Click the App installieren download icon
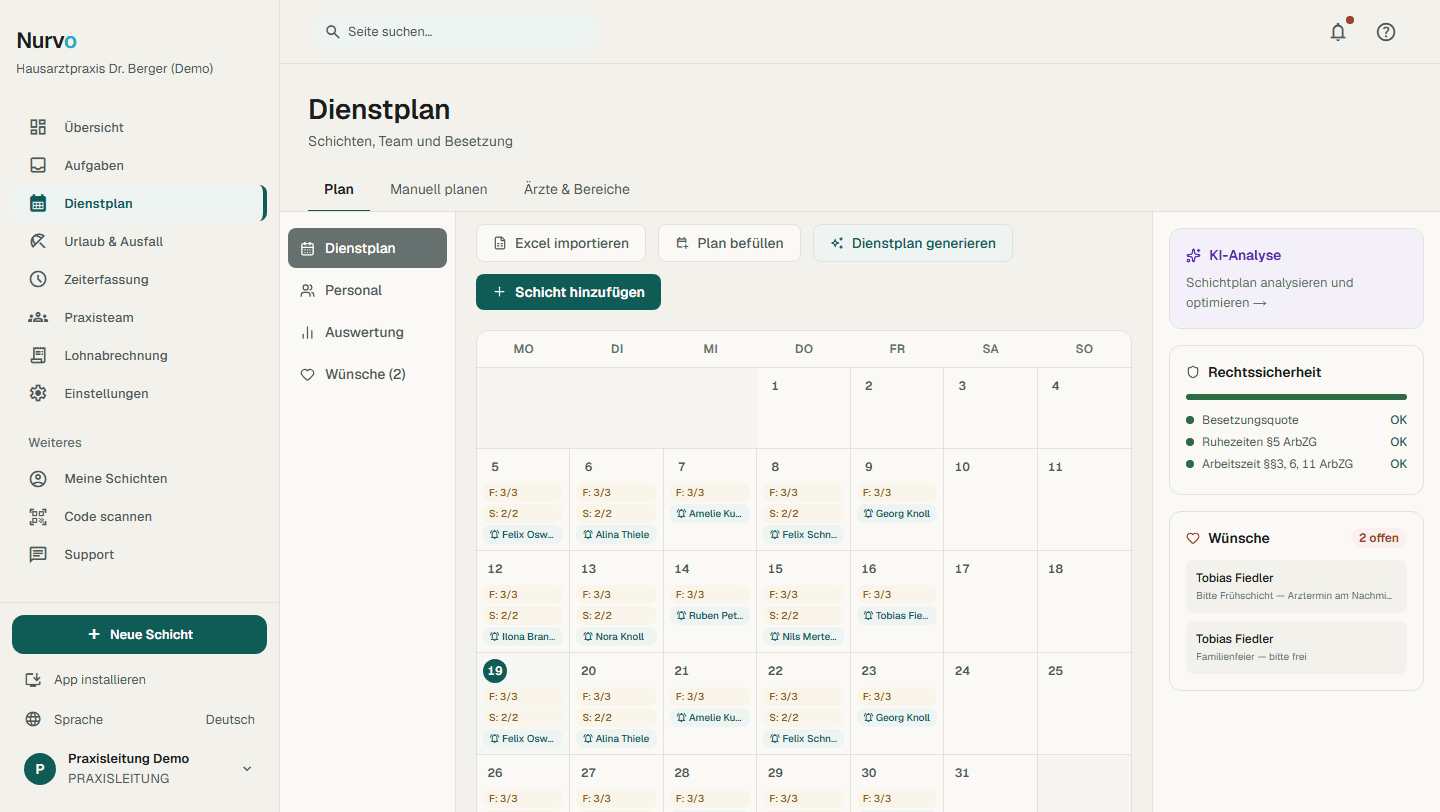1440x812 pixels. 34,679
